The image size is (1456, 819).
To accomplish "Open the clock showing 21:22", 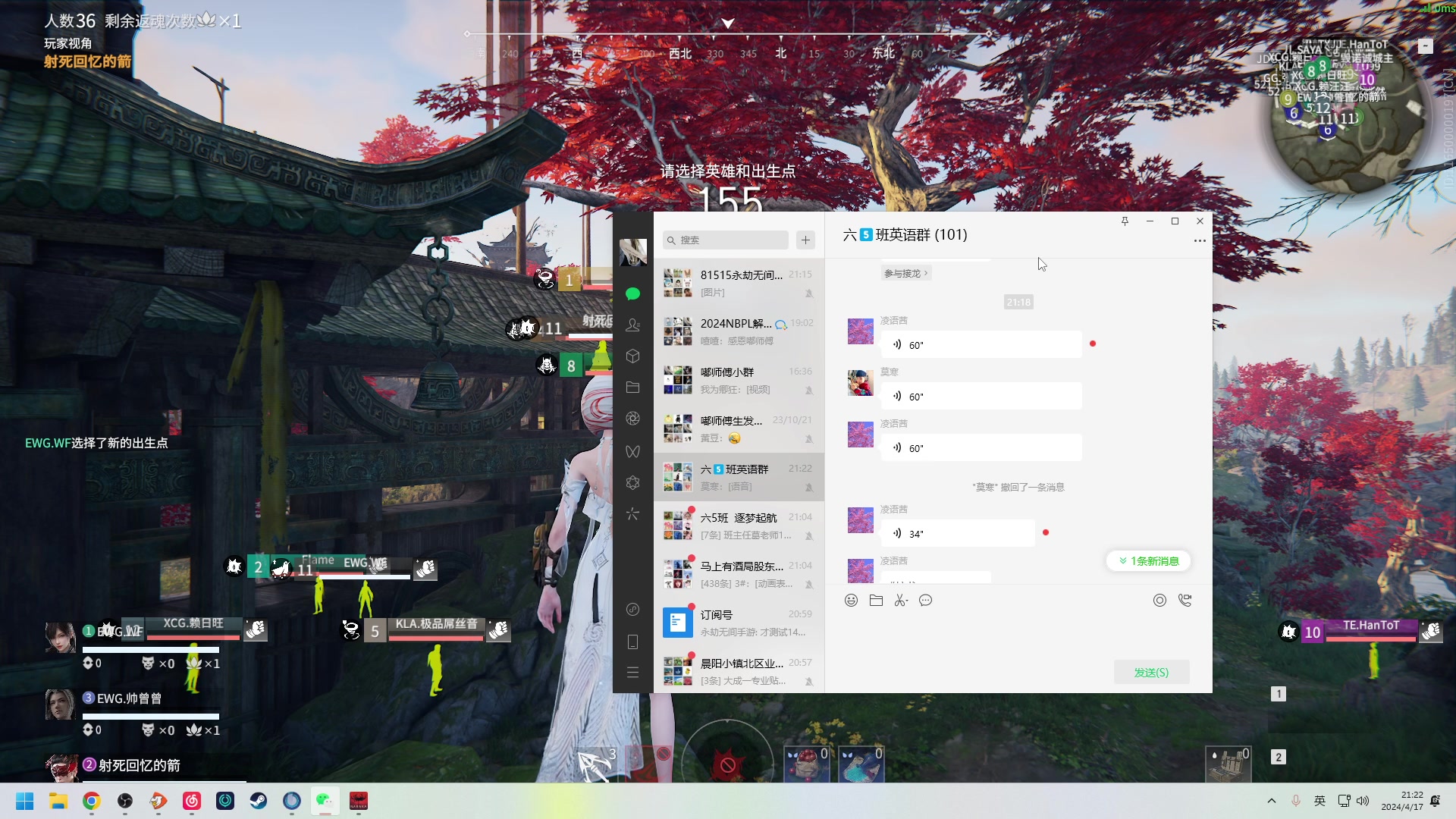I will pyautogui.click(x=1402, y=801).
